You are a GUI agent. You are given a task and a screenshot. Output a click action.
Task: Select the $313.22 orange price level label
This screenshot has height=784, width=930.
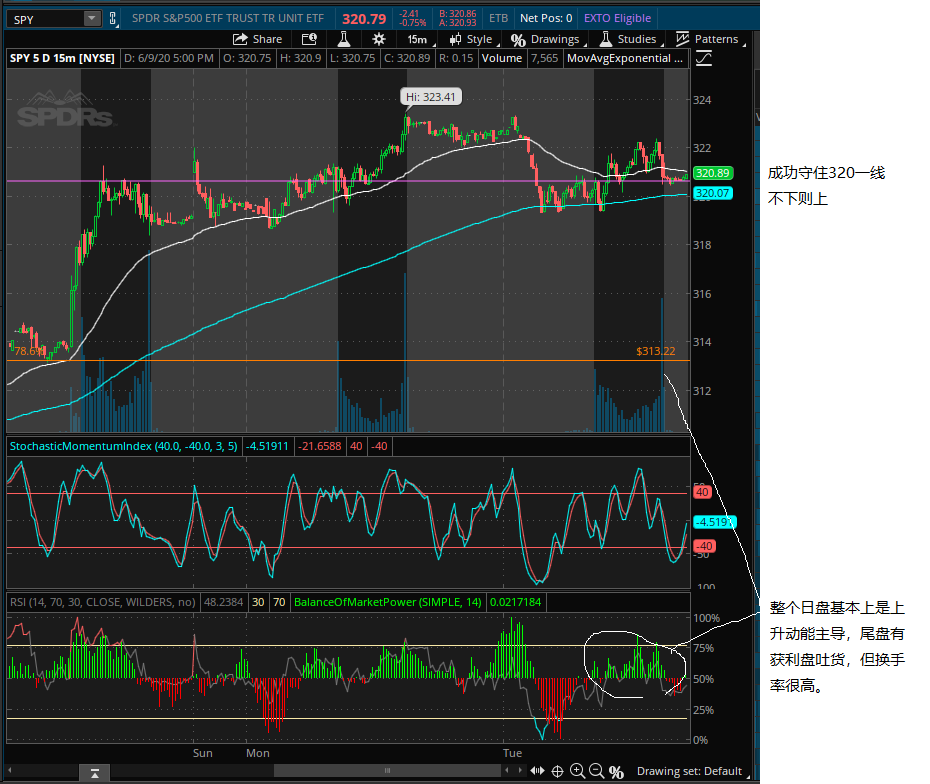pos(655,351)
